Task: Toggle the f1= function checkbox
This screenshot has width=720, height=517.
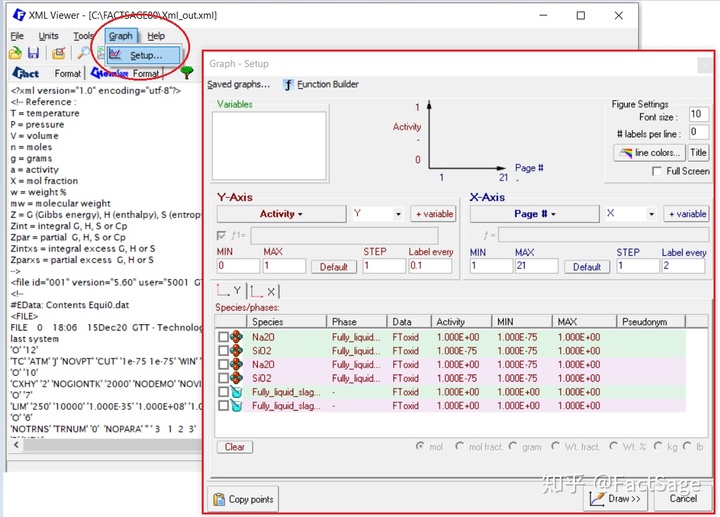Action: point(221,236)
